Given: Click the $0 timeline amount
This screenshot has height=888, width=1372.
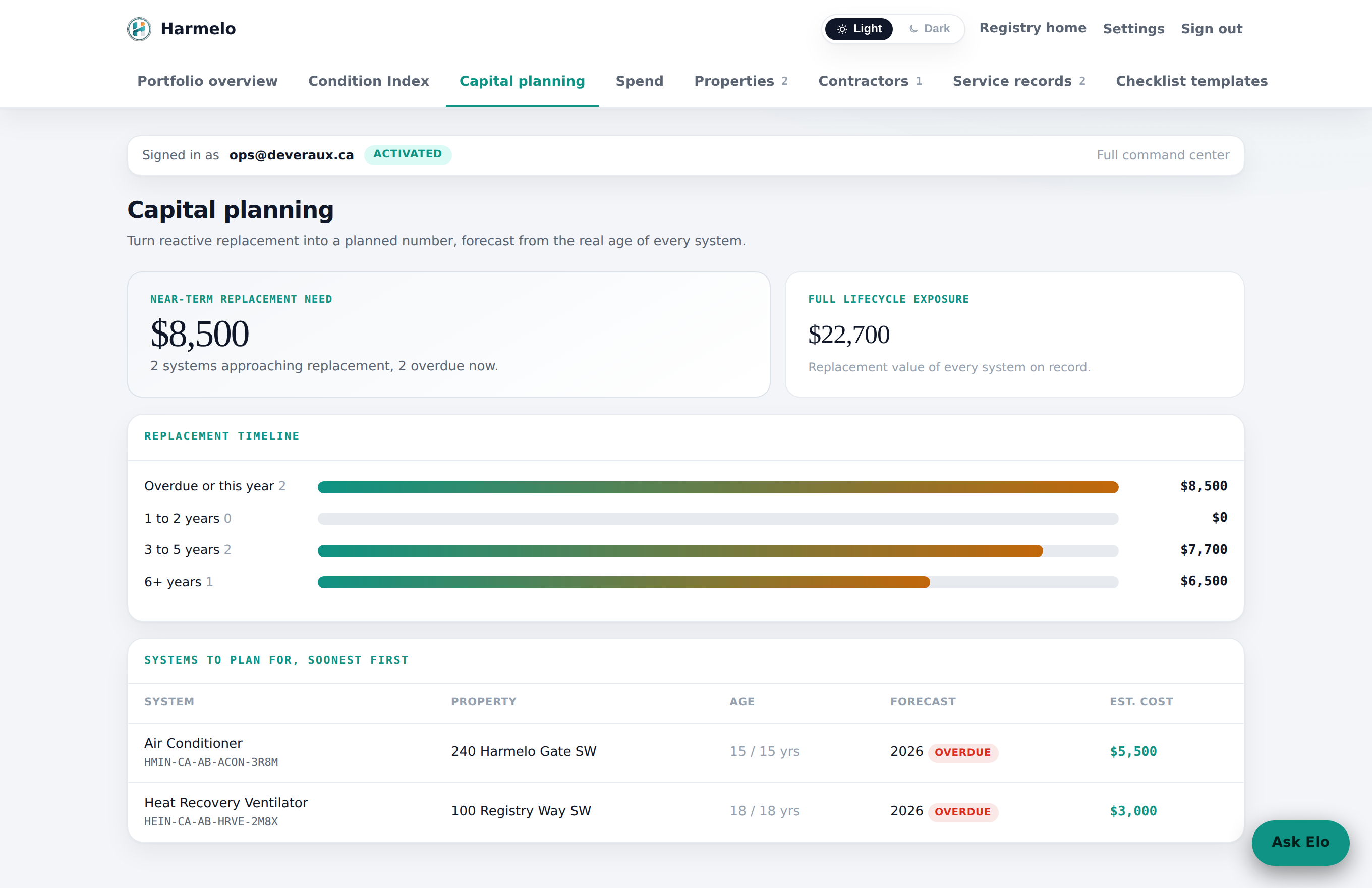Looking at the screenshot, I should point(1219,518).
